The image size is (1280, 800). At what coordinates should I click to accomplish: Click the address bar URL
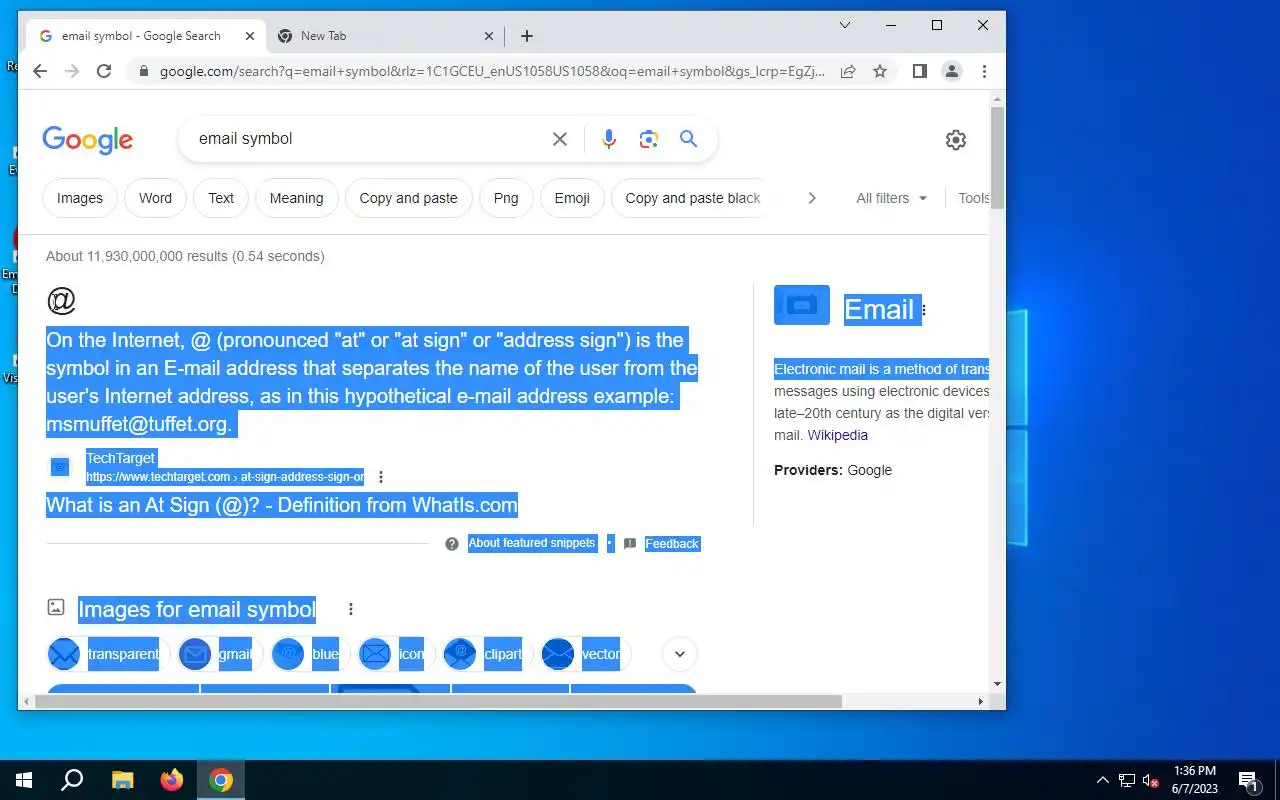(x=492, y=71)
